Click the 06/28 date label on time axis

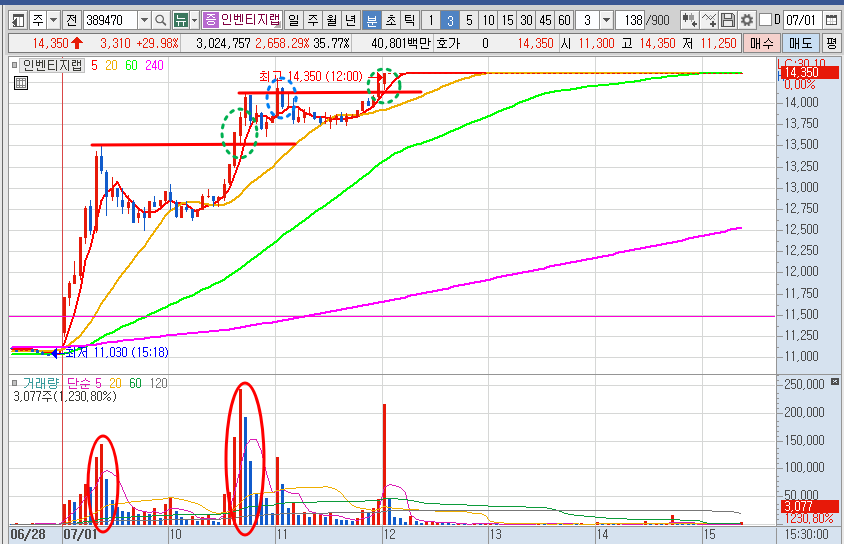(x=27, y=535)
